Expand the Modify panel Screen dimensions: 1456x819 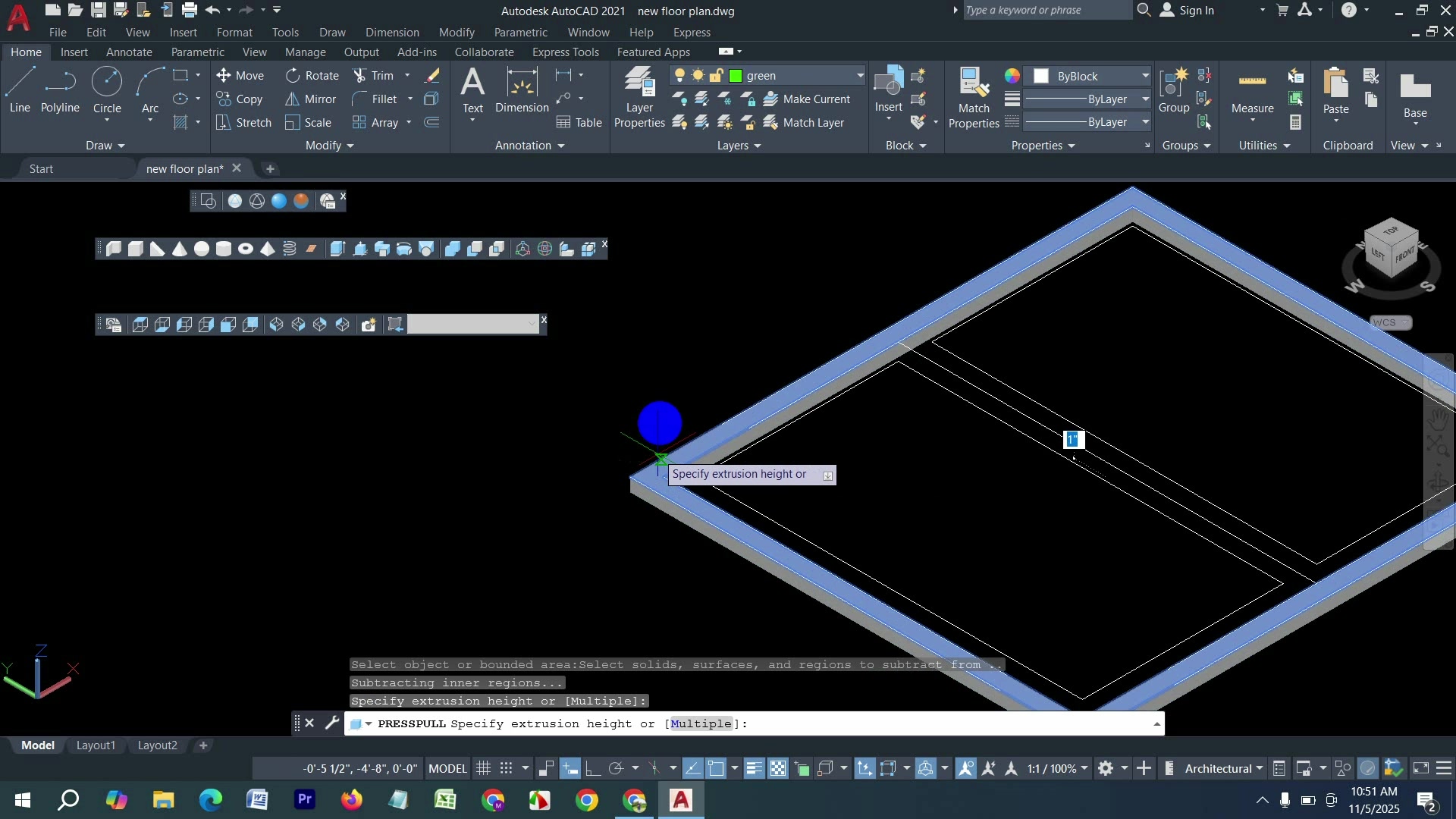tap(330, 146)
